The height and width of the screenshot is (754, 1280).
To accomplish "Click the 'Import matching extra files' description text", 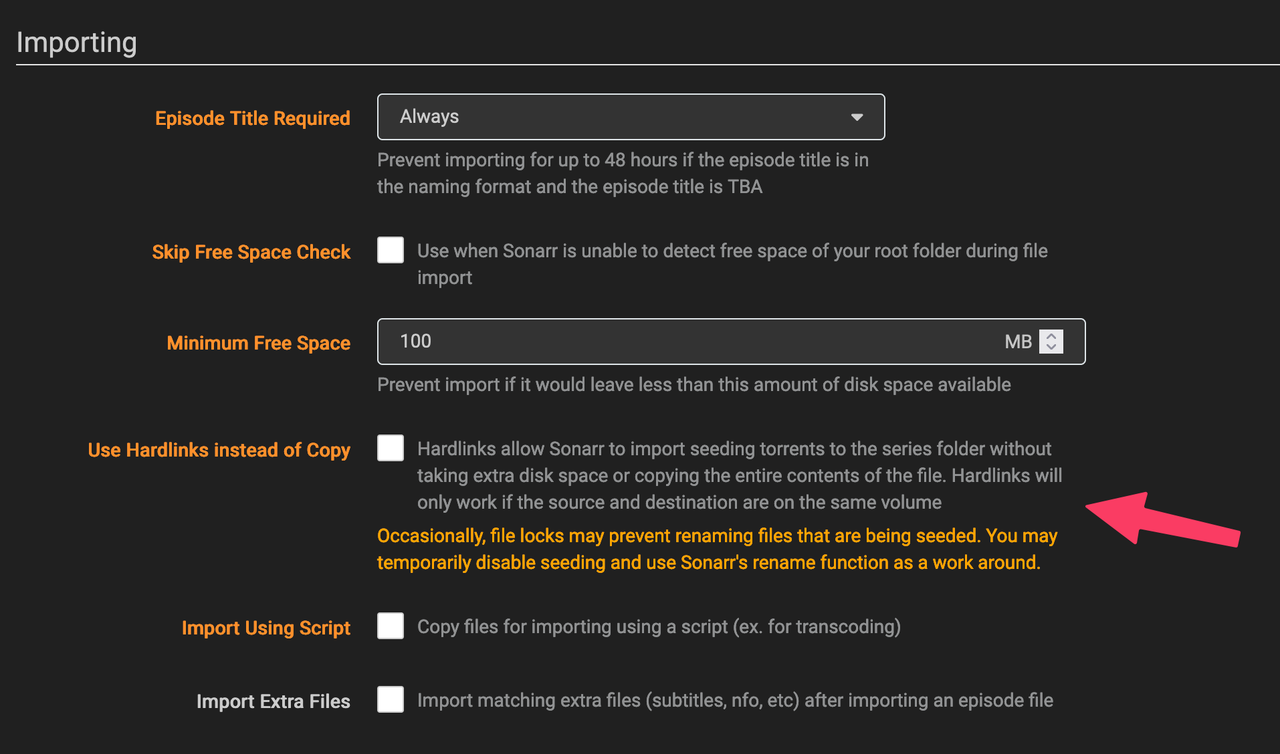I will pyautogui.click(x=735, y=700).
